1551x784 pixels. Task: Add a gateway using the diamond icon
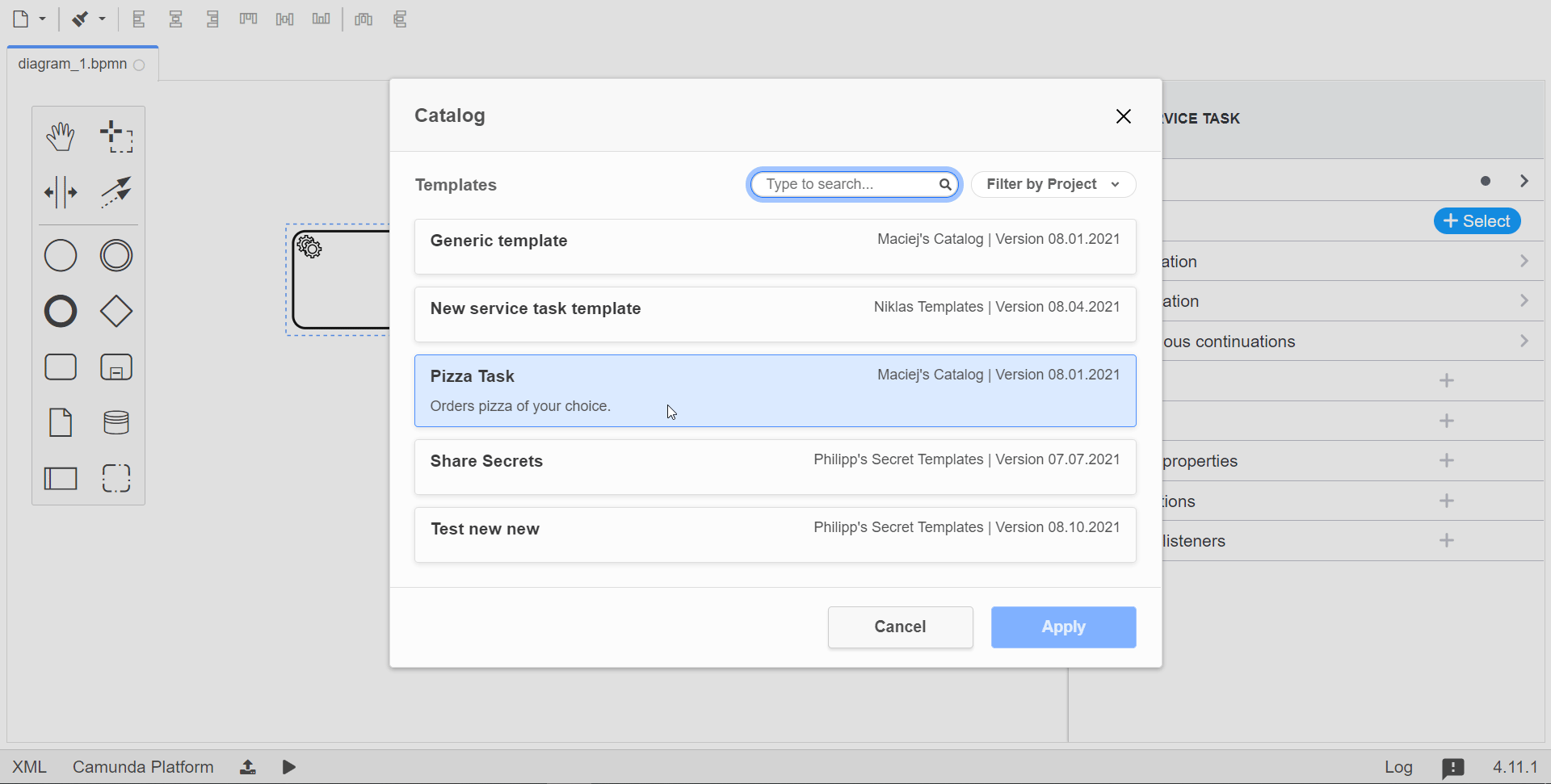[116, 311]
